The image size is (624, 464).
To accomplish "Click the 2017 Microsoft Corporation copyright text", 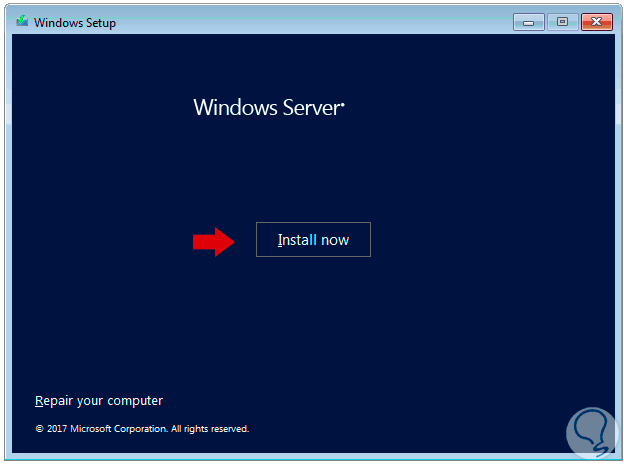I will click(x=142, y=429).
